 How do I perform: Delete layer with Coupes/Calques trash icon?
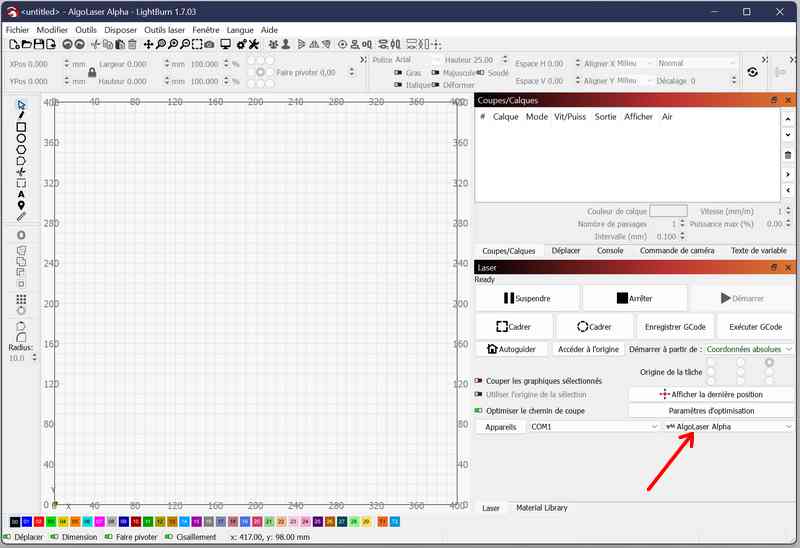point(788,155)
